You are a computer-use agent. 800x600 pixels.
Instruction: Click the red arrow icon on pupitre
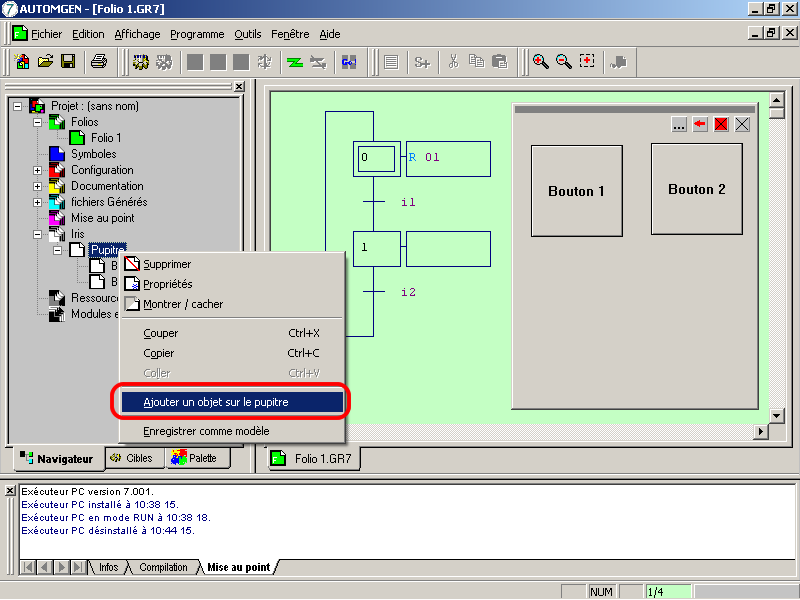[700, 125]
